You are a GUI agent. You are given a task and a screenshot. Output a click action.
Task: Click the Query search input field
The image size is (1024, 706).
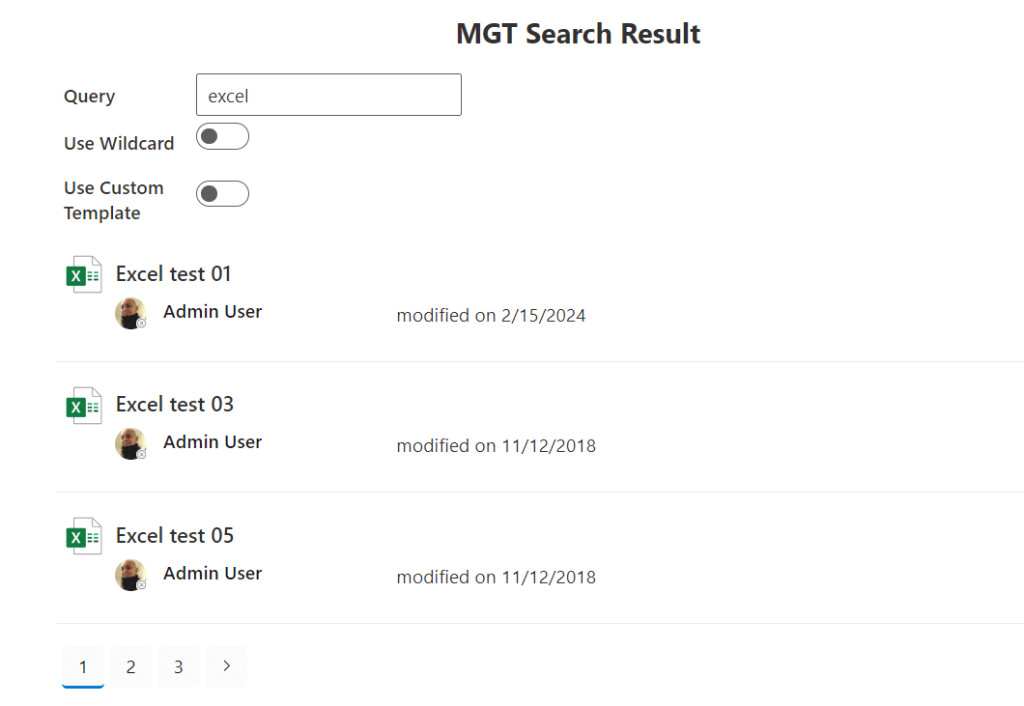(x=328, y=95)
